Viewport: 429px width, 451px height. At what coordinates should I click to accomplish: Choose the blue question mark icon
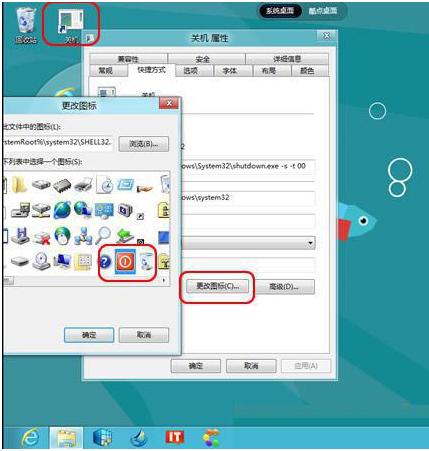105,262
